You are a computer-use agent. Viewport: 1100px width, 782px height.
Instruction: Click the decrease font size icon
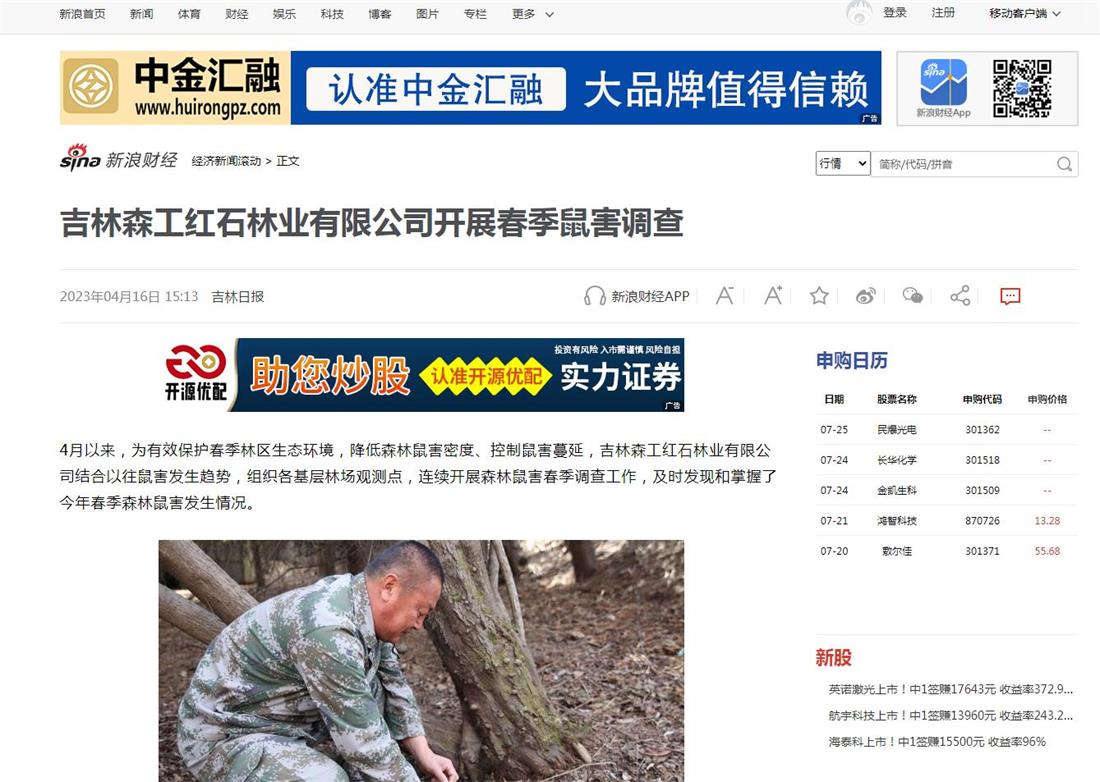pos(725,296)
